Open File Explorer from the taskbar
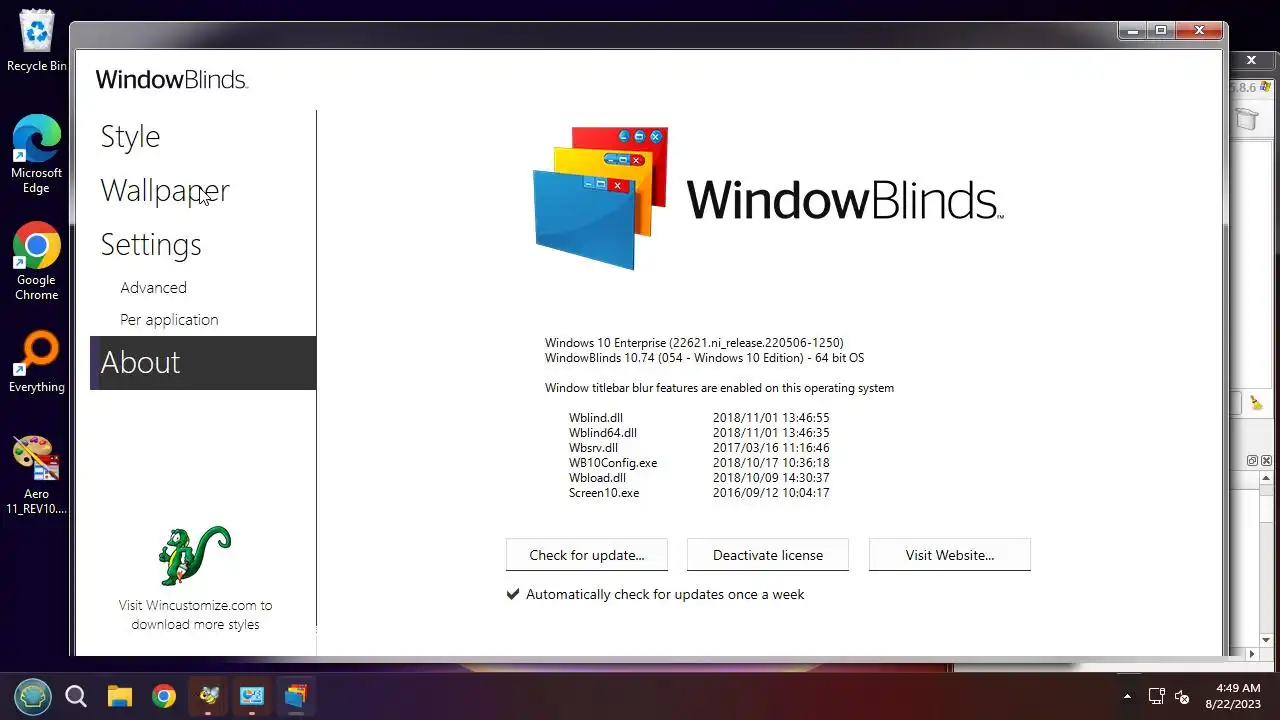Image resolution: width=1280 pixels, height=720 pixels. tap(120, 696)
